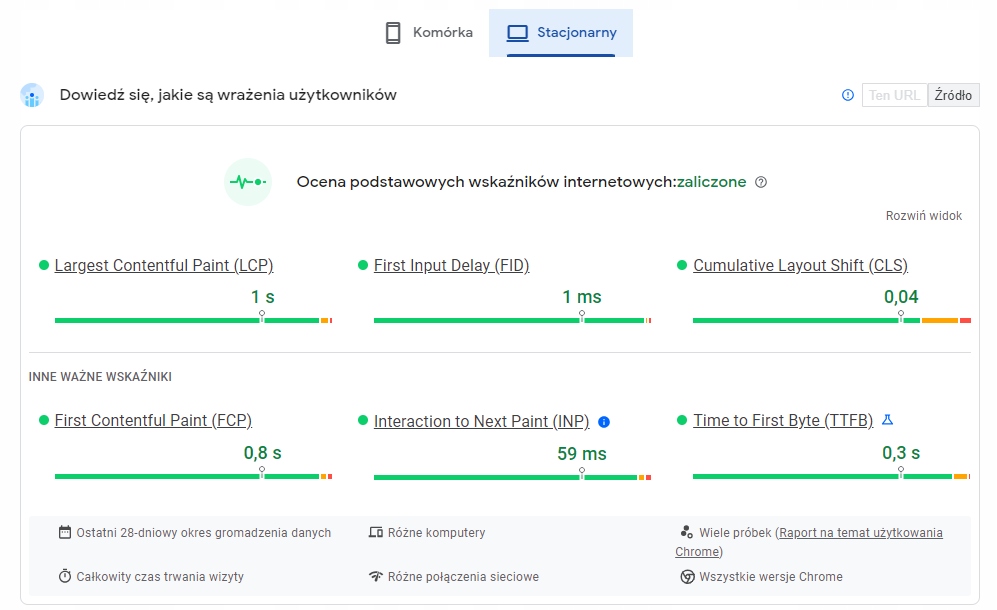The height and width of the screenshot is (610, 997).
Task: Click the blue info icon beside INP
Action: tap(604, 422)
